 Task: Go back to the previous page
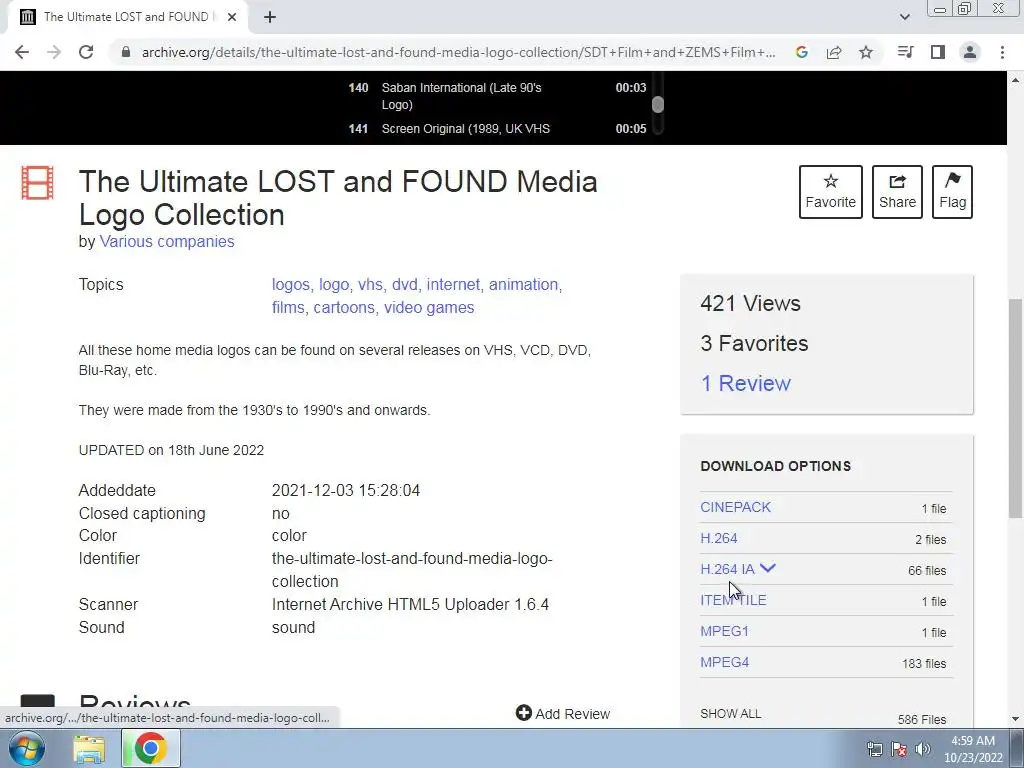tap(22, 52)
